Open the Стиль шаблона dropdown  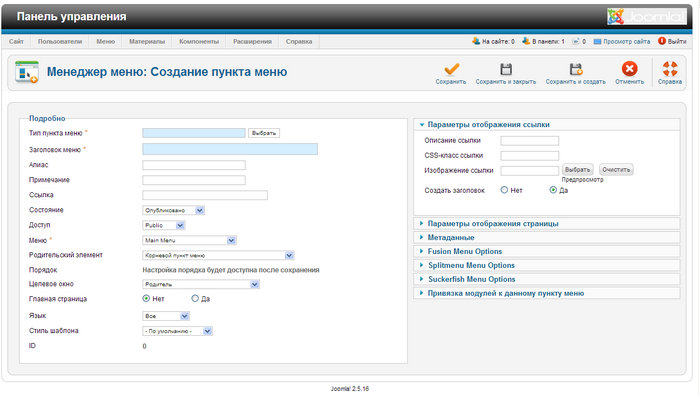(177, 331)
